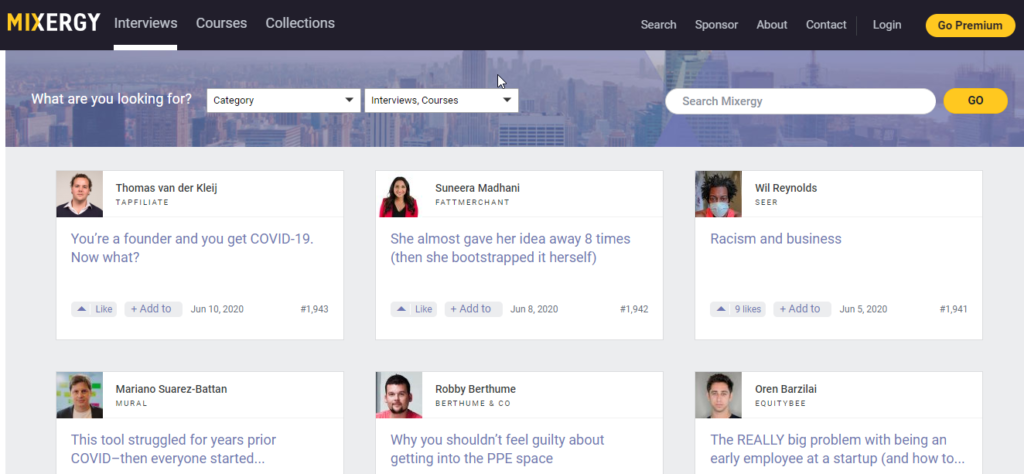Open Thomas van der Kleij's photo
Screen dimensions: 1024x474
pyautogui.click(x=80, y=194)
